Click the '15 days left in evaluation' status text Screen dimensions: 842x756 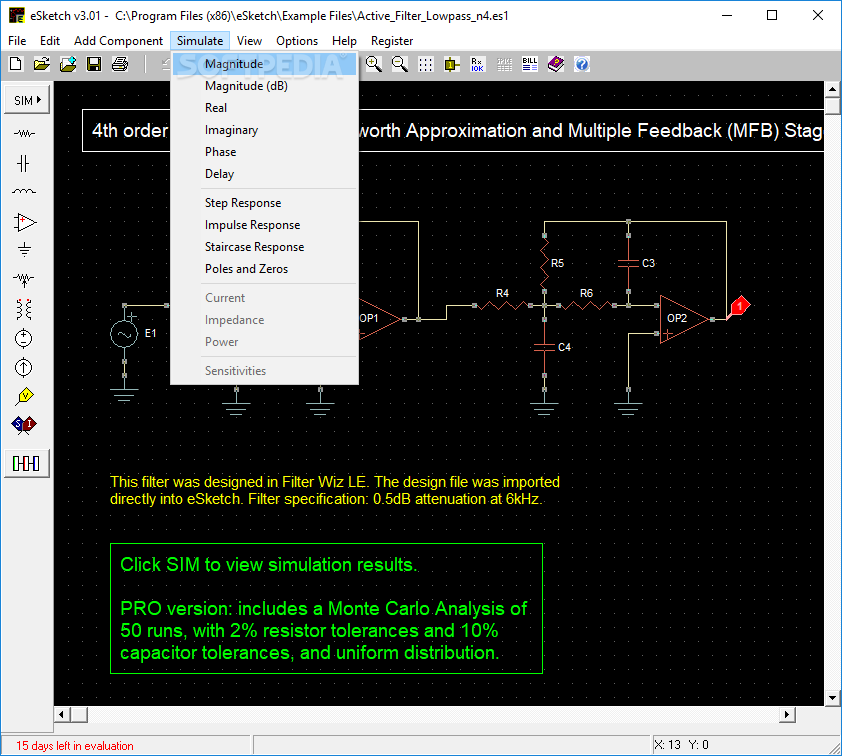tap(75, 745)
